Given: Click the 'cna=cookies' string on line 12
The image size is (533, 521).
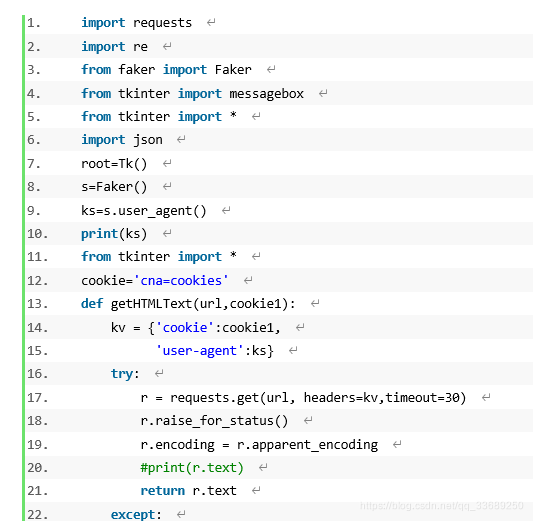Looking at the screenshot, I should coord(181,281).
